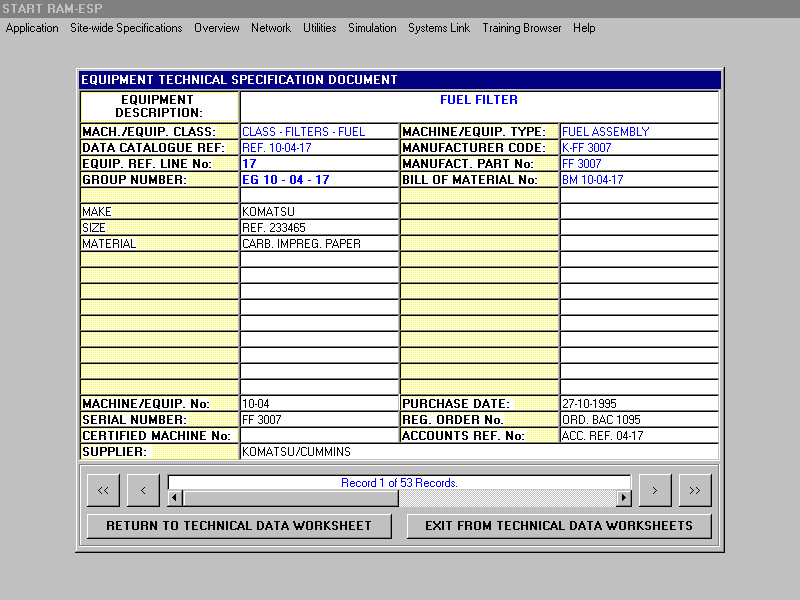Click the K-FF 3007 manufacturer code

coord(639,147)
